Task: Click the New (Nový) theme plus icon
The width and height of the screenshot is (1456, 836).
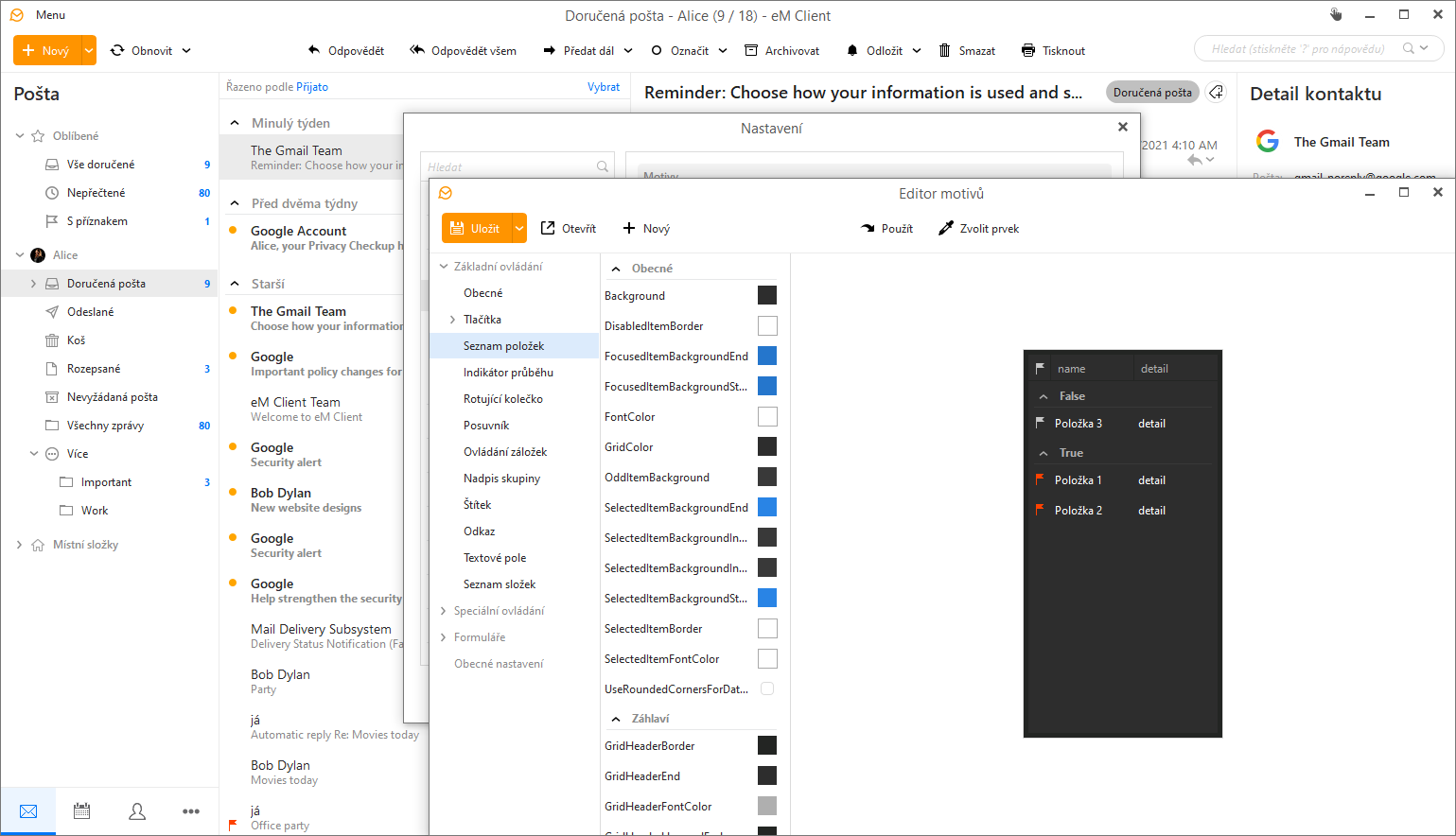Action: tap(629, 228)
